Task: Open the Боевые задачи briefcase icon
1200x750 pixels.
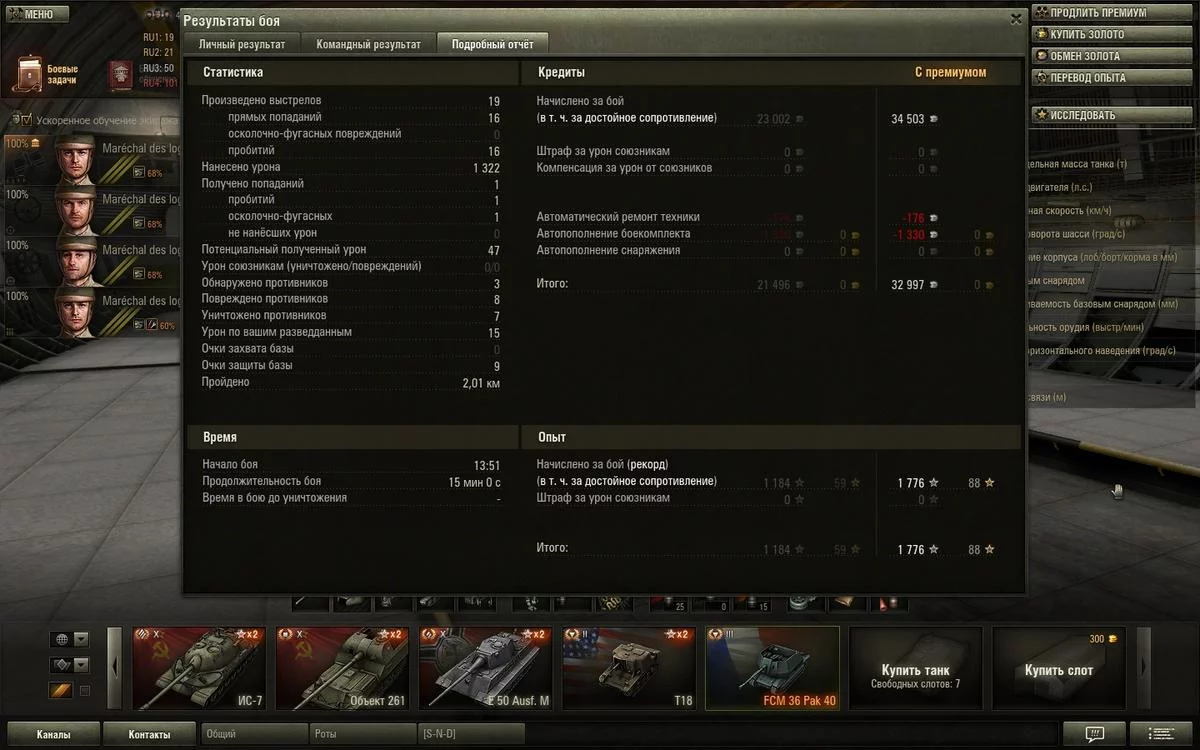Action: tap(30, 73)
